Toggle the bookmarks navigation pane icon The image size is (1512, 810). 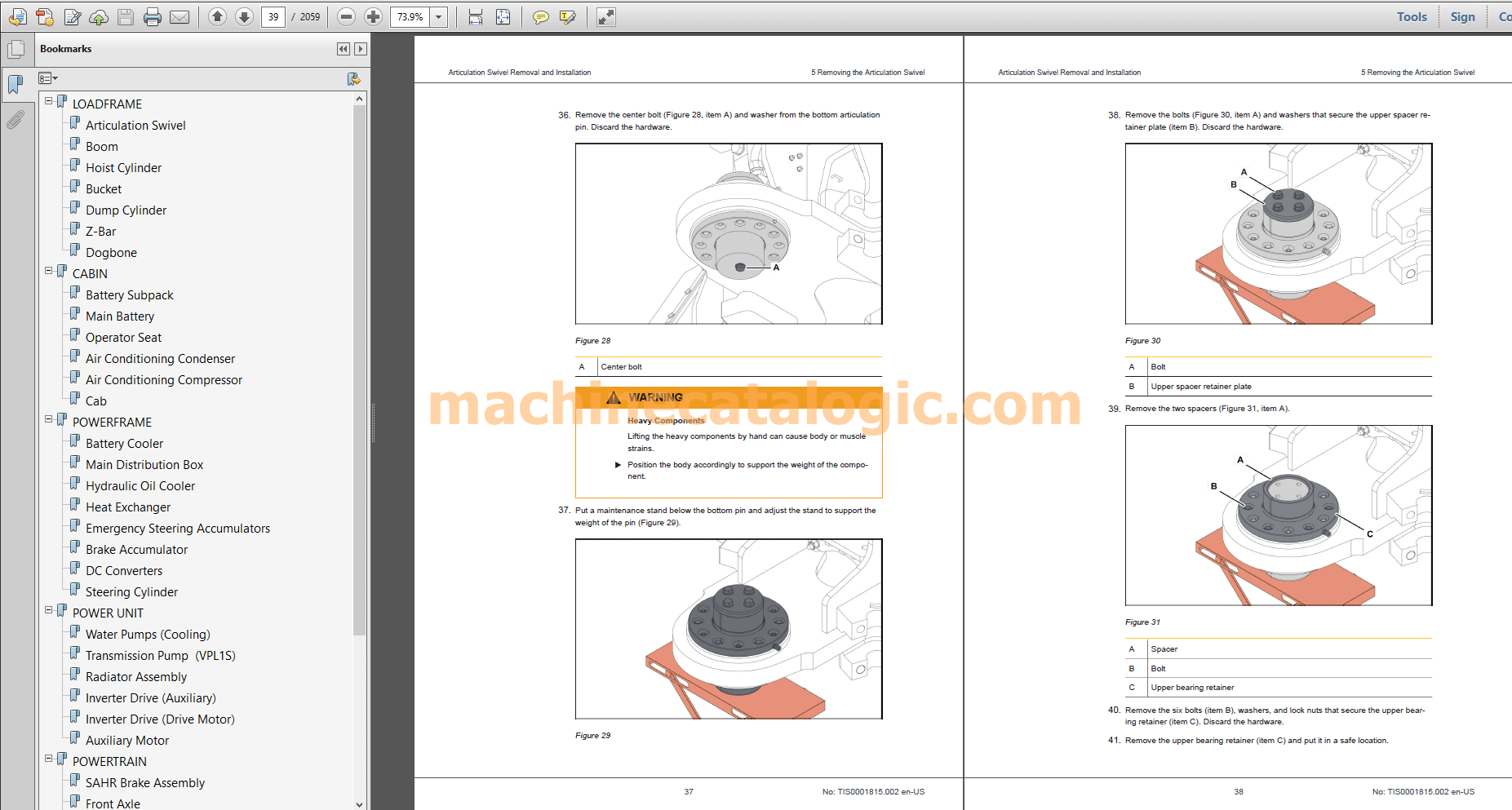(16, 84)
